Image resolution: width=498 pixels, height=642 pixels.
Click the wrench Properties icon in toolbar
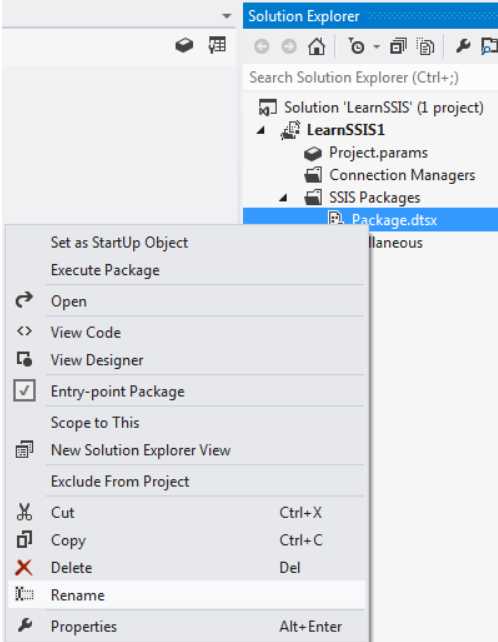point(463,46)
